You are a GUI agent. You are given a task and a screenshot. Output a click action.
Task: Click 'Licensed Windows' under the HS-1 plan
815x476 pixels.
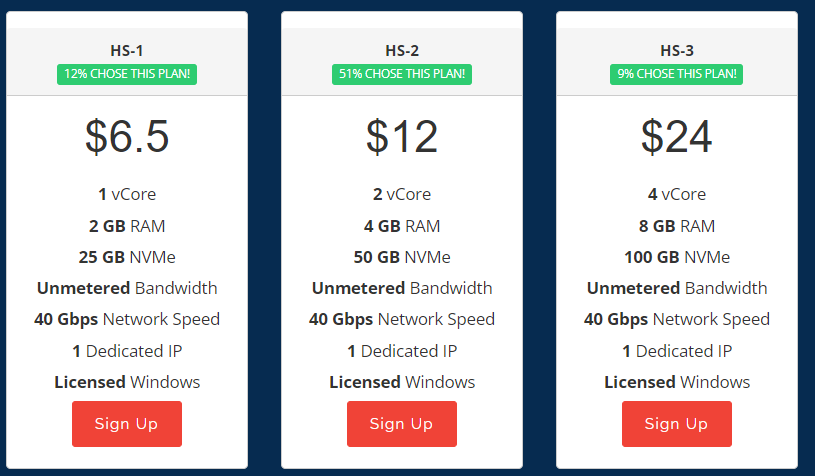tap(127, 382)
